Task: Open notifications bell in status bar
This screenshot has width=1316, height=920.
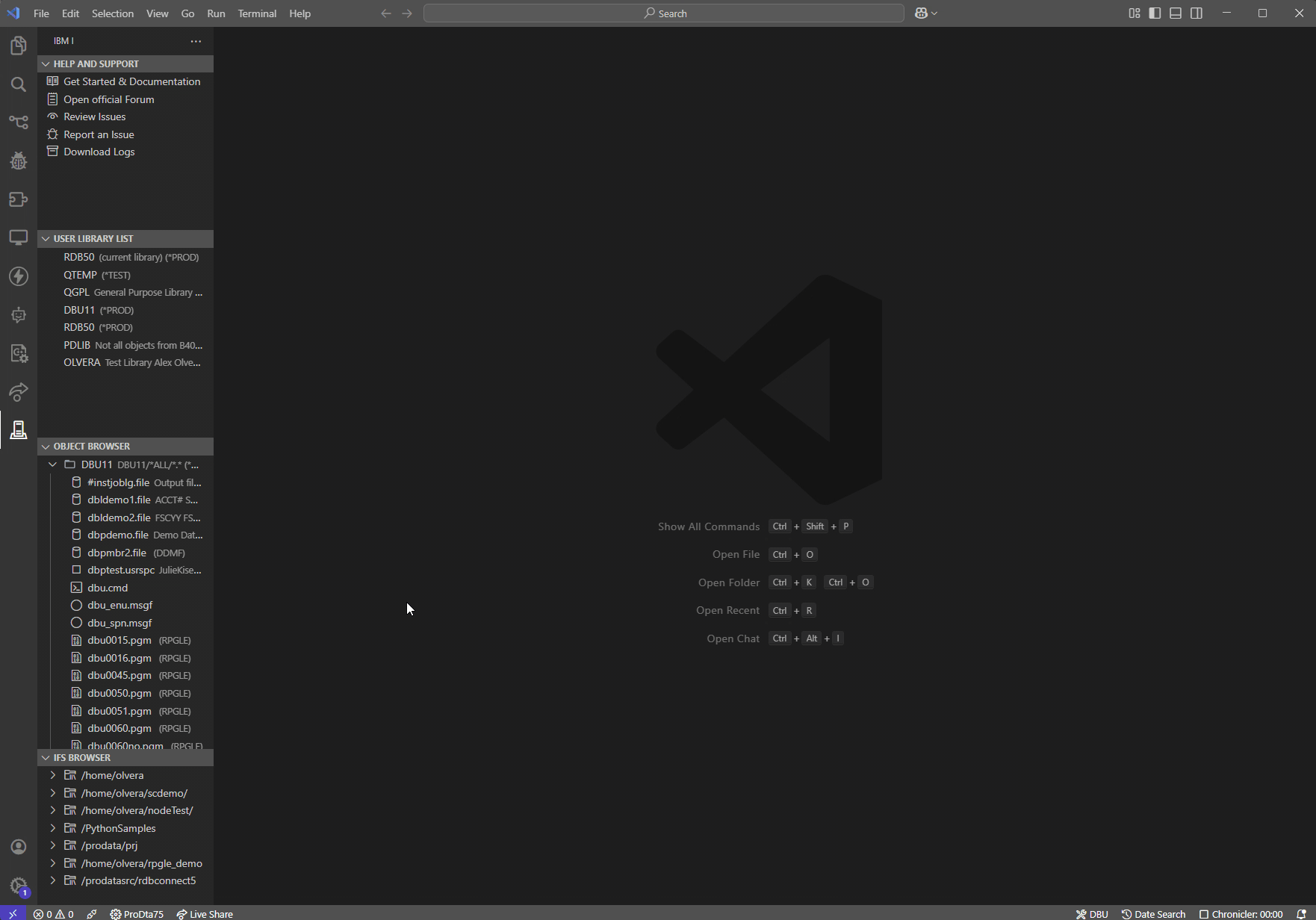Action: [1302, 913]
